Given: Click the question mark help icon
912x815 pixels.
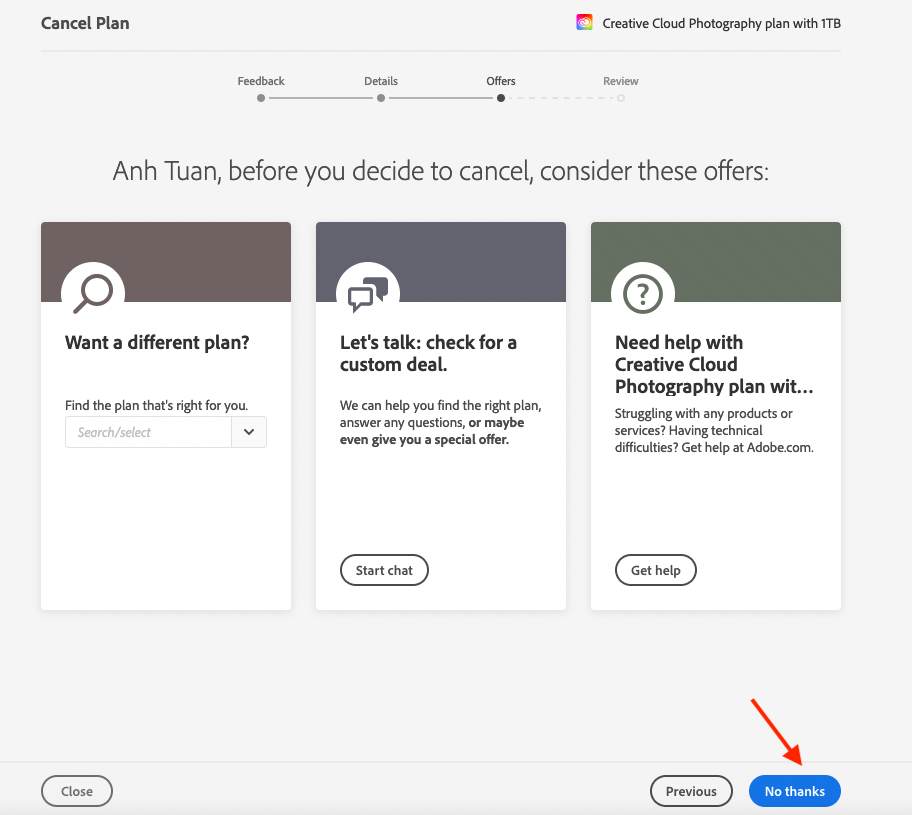Looking at the screenshot, I should pos(643,293).
